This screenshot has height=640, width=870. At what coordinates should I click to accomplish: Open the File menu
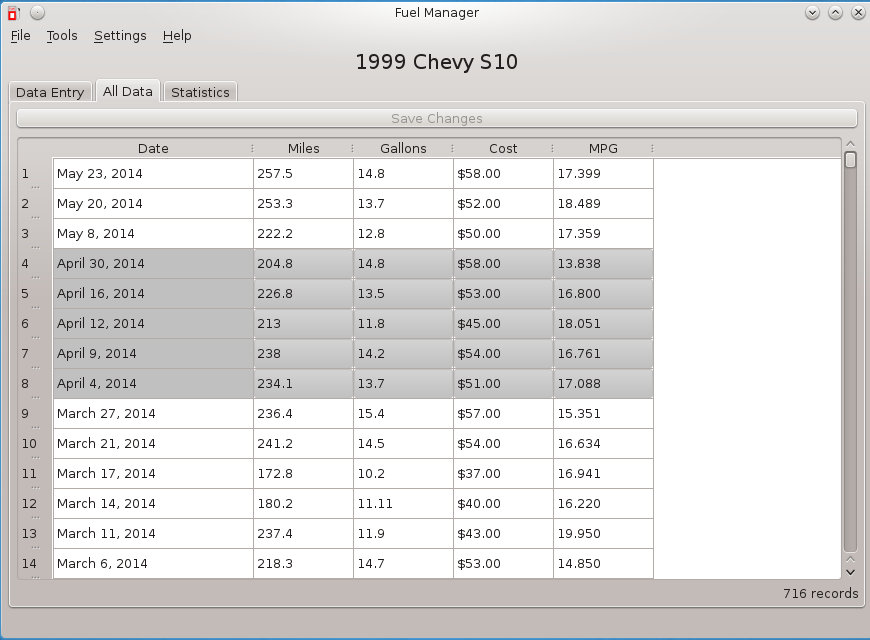tap(21, 36)
